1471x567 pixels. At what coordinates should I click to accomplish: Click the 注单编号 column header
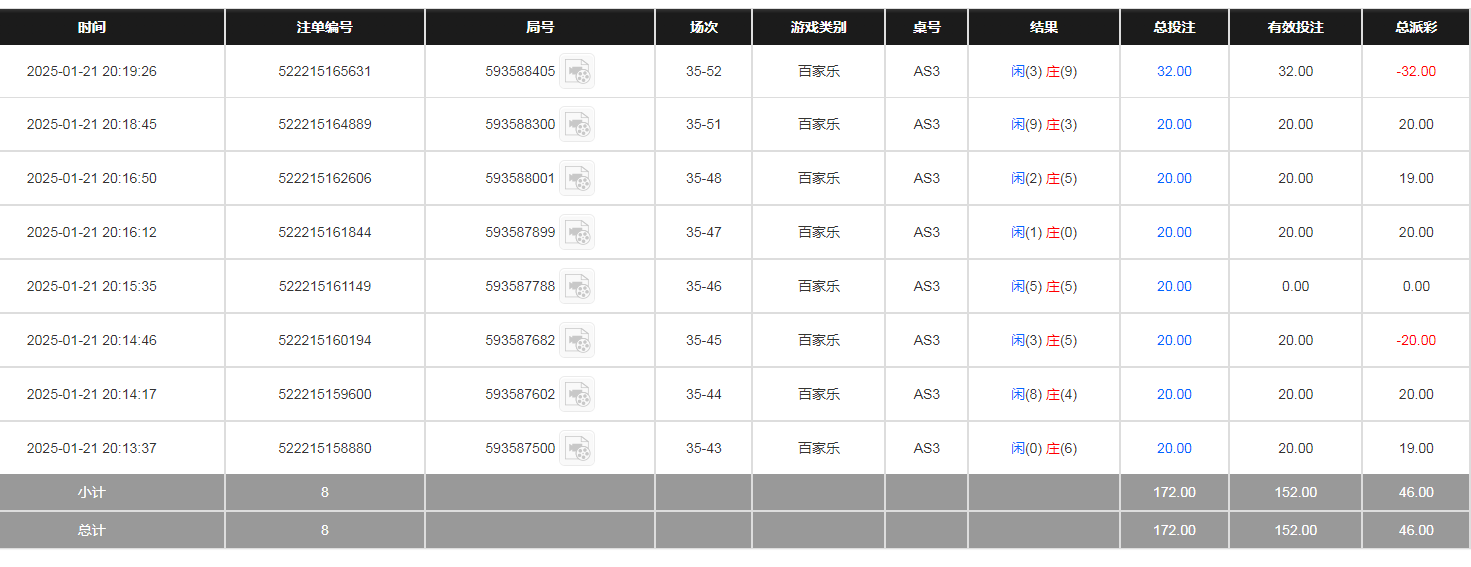coord(325,27)
